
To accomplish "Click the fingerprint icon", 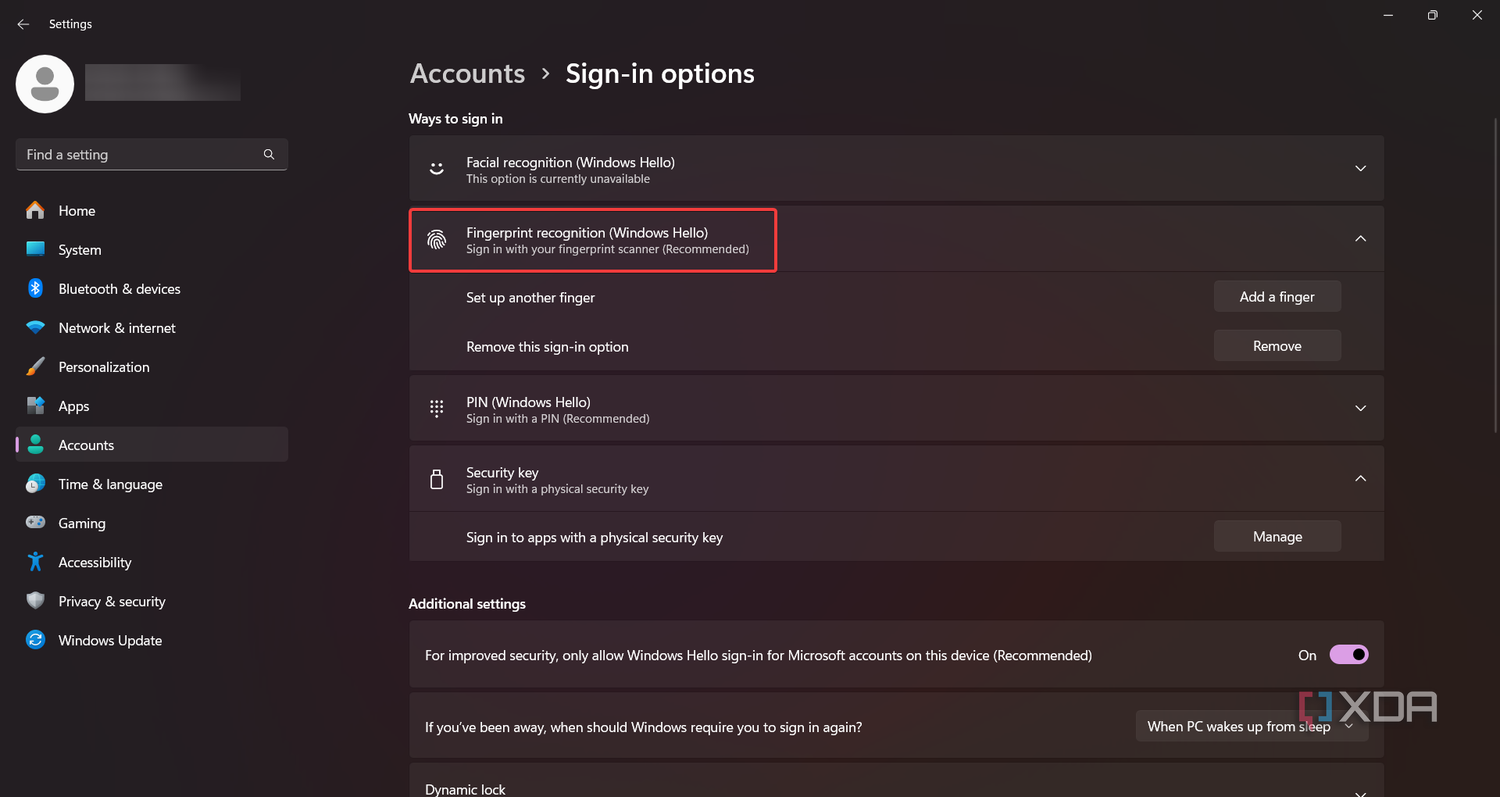I will click(x=437, y=240).
